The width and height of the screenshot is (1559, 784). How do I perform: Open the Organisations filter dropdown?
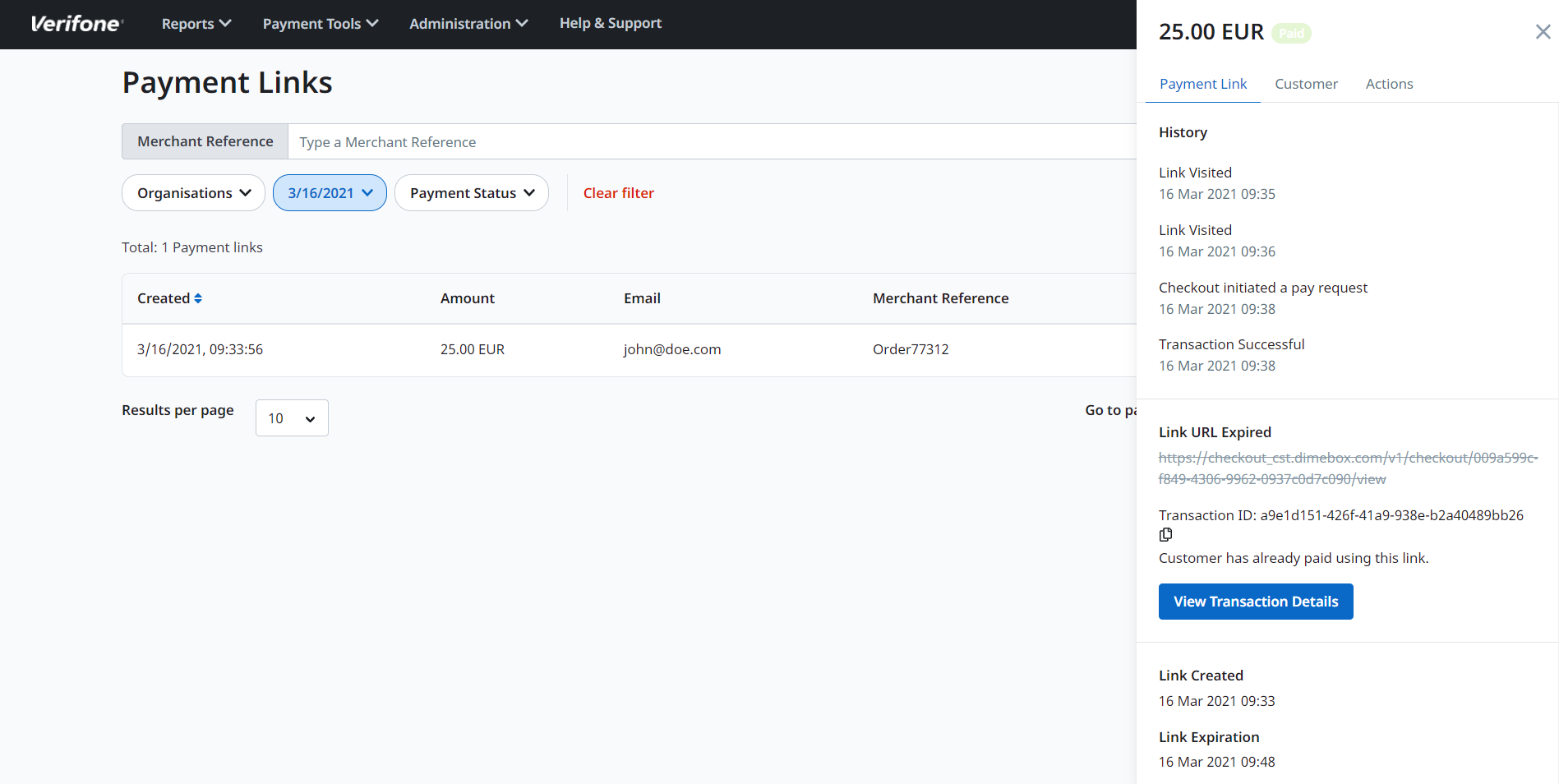tap(193, 192)
